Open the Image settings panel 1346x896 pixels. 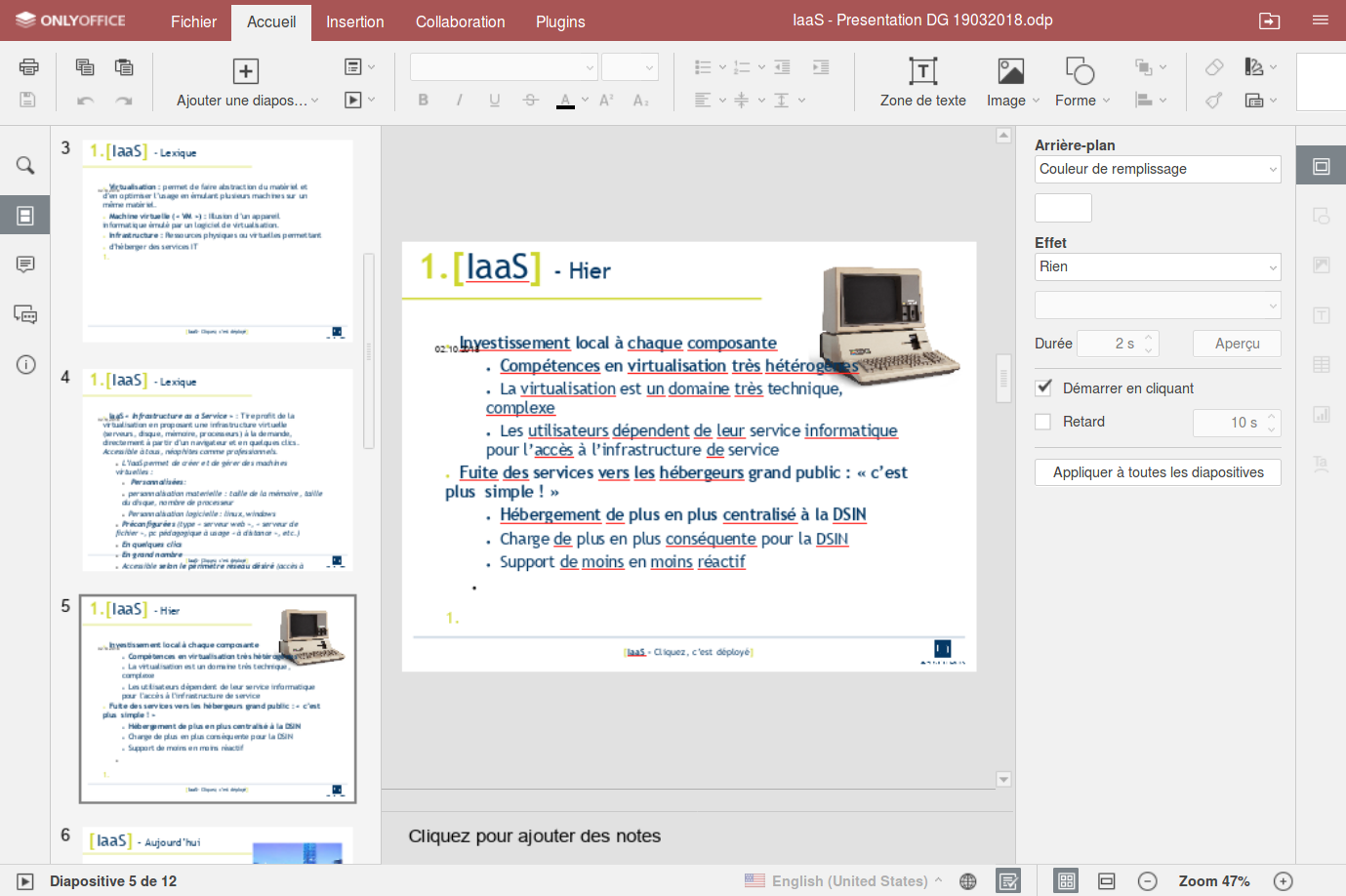pyautogui.click(x=1321, y=265)
